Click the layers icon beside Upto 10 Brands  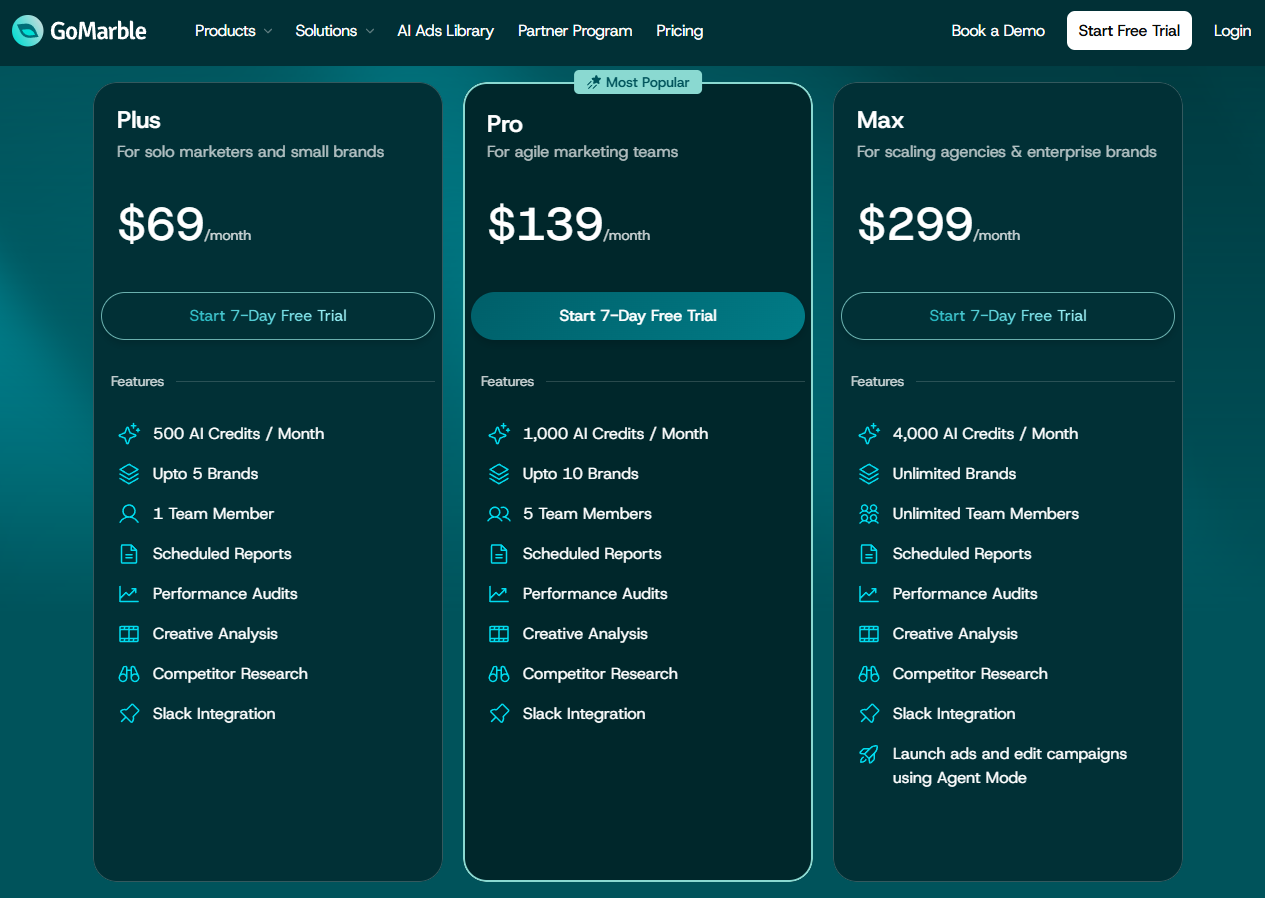499,474
